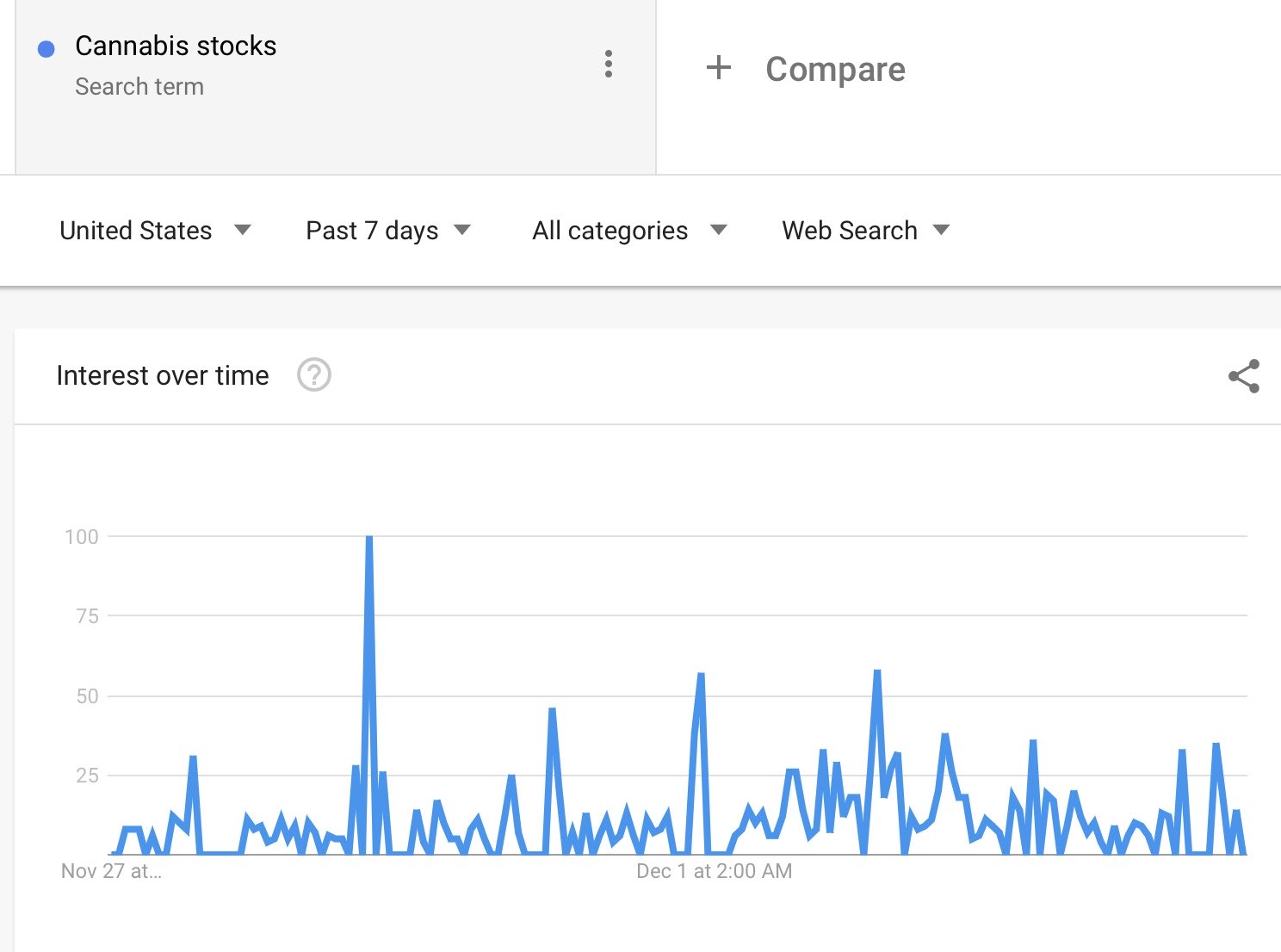Click the Compare text to add a term

(x=835, y=69)
